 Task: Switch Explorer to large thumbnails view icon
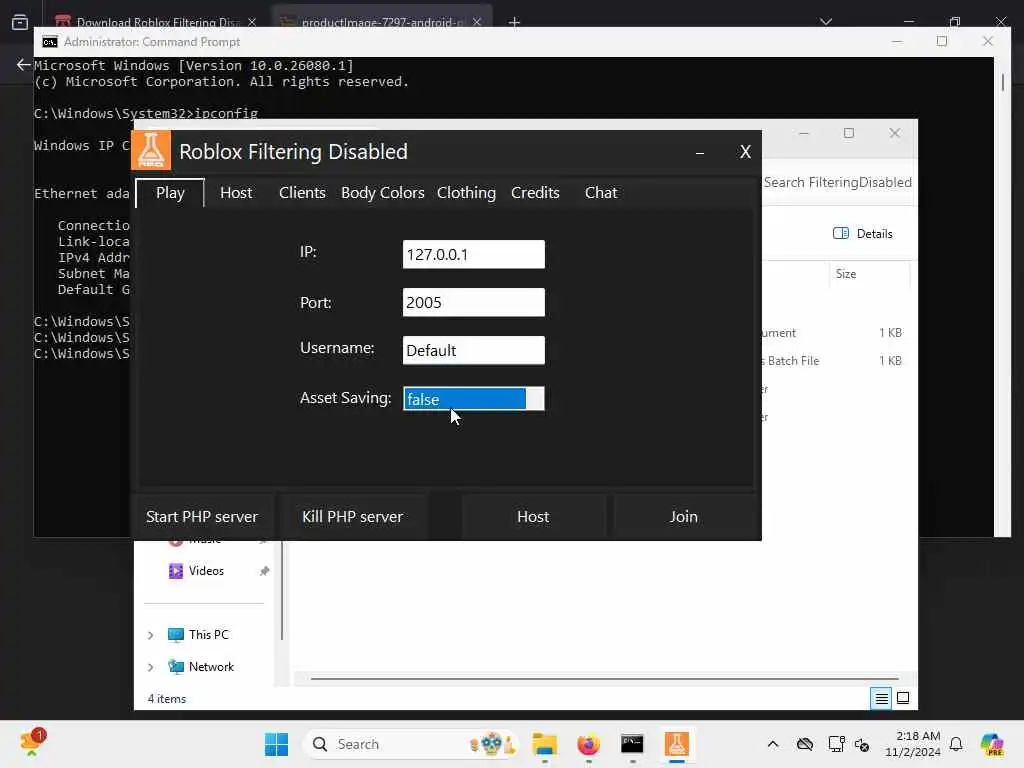click(x=903, y=698)
